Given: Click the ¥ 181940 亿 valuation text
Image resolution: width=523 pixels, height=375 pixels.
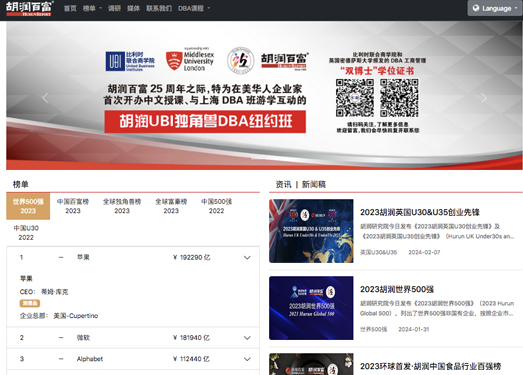Looking at the screenshot, I should tap(191, 338).
